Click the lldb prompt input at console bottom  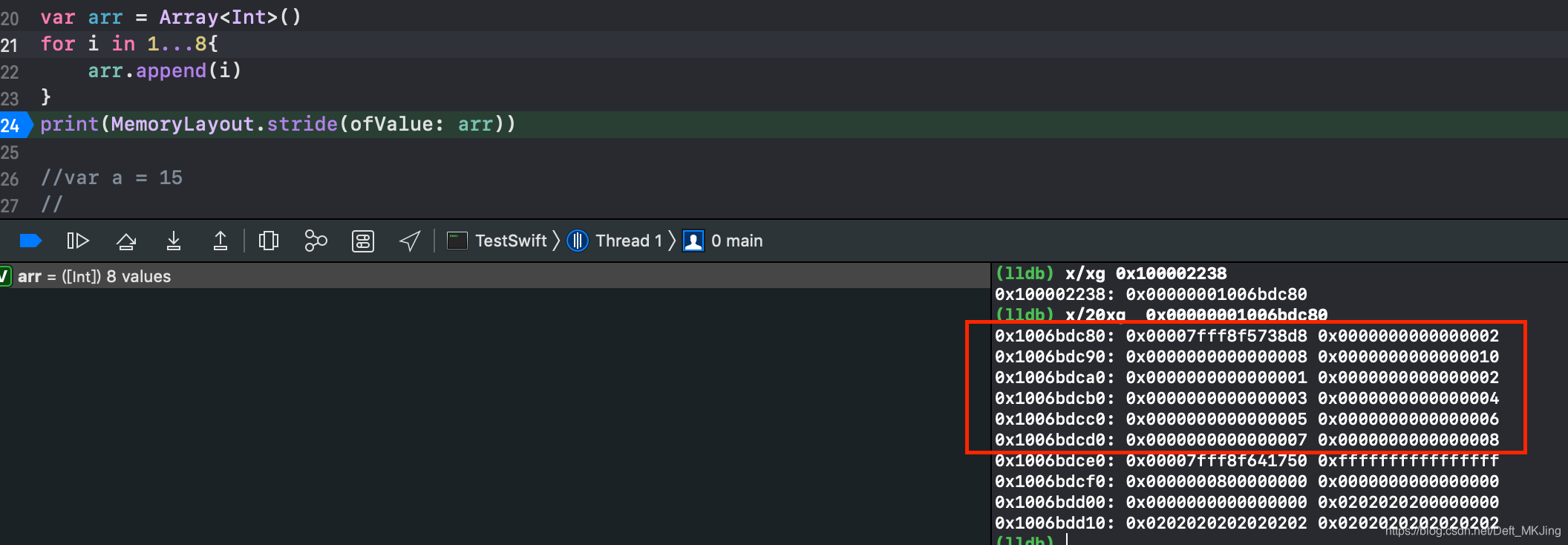coord(1068,539)
